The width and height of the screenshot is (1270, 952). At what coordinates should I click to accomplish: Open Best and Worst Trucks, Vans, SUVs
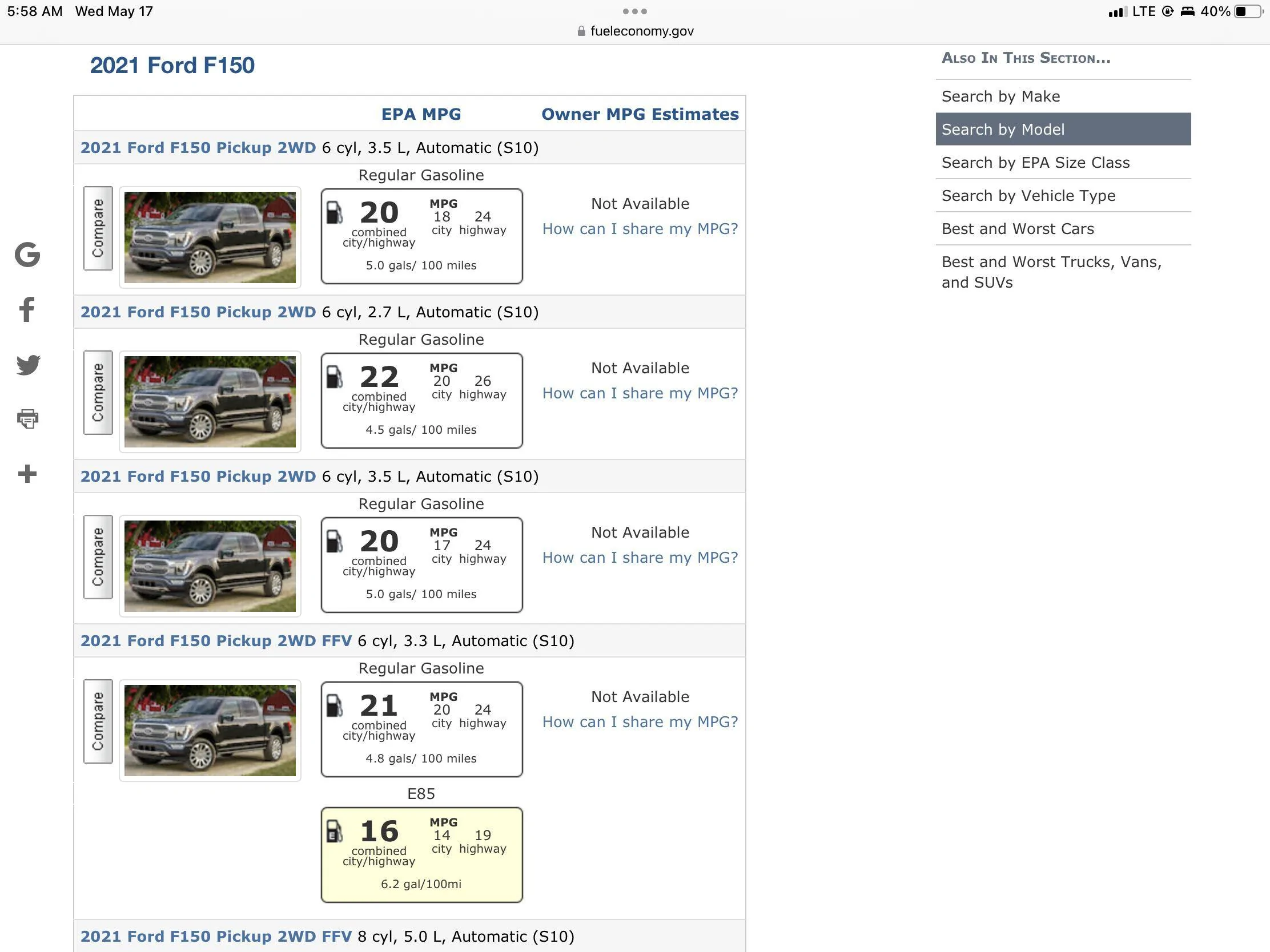click(1063, 272)
